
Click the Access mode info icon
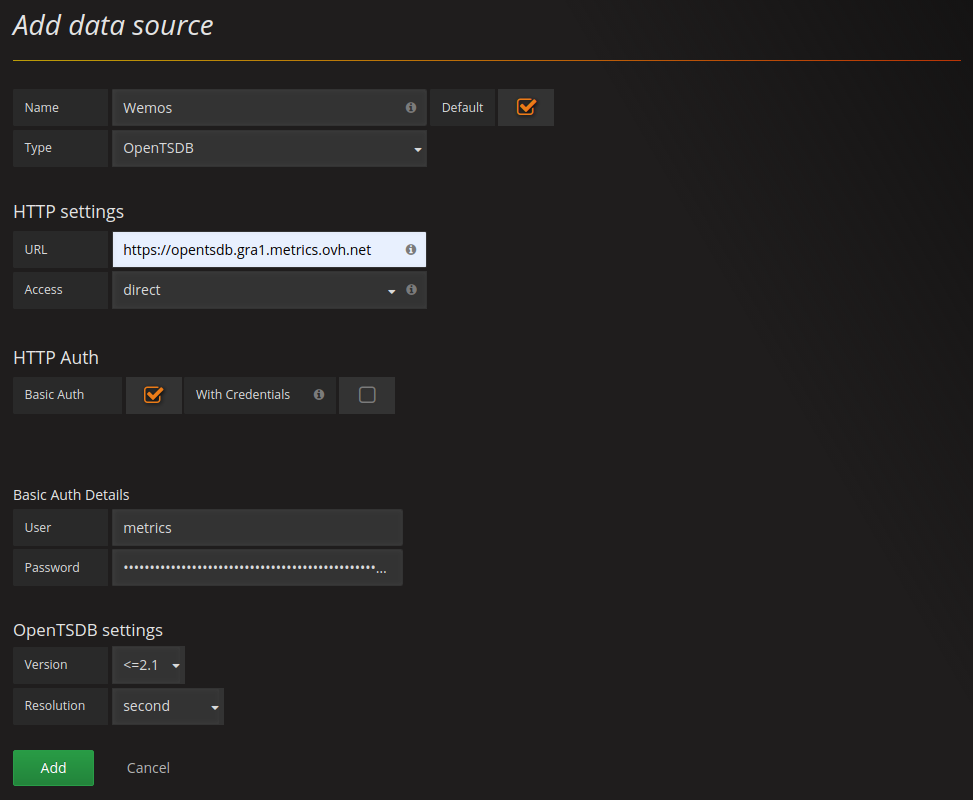tap(410, 290)
